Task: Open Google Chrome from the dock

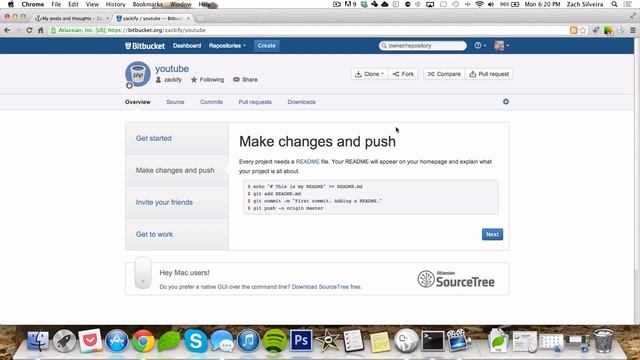Action: click(x=143, y=341)
